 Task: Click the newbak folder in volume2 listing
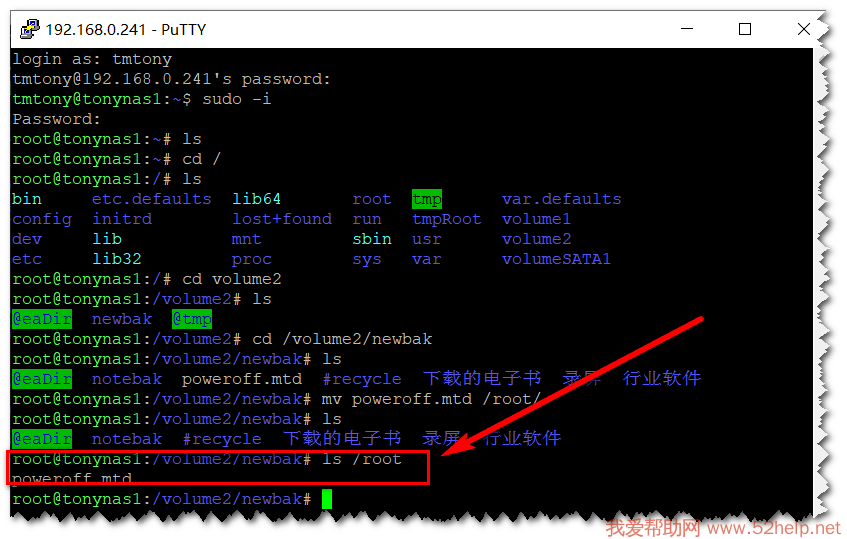coord(122,319)
